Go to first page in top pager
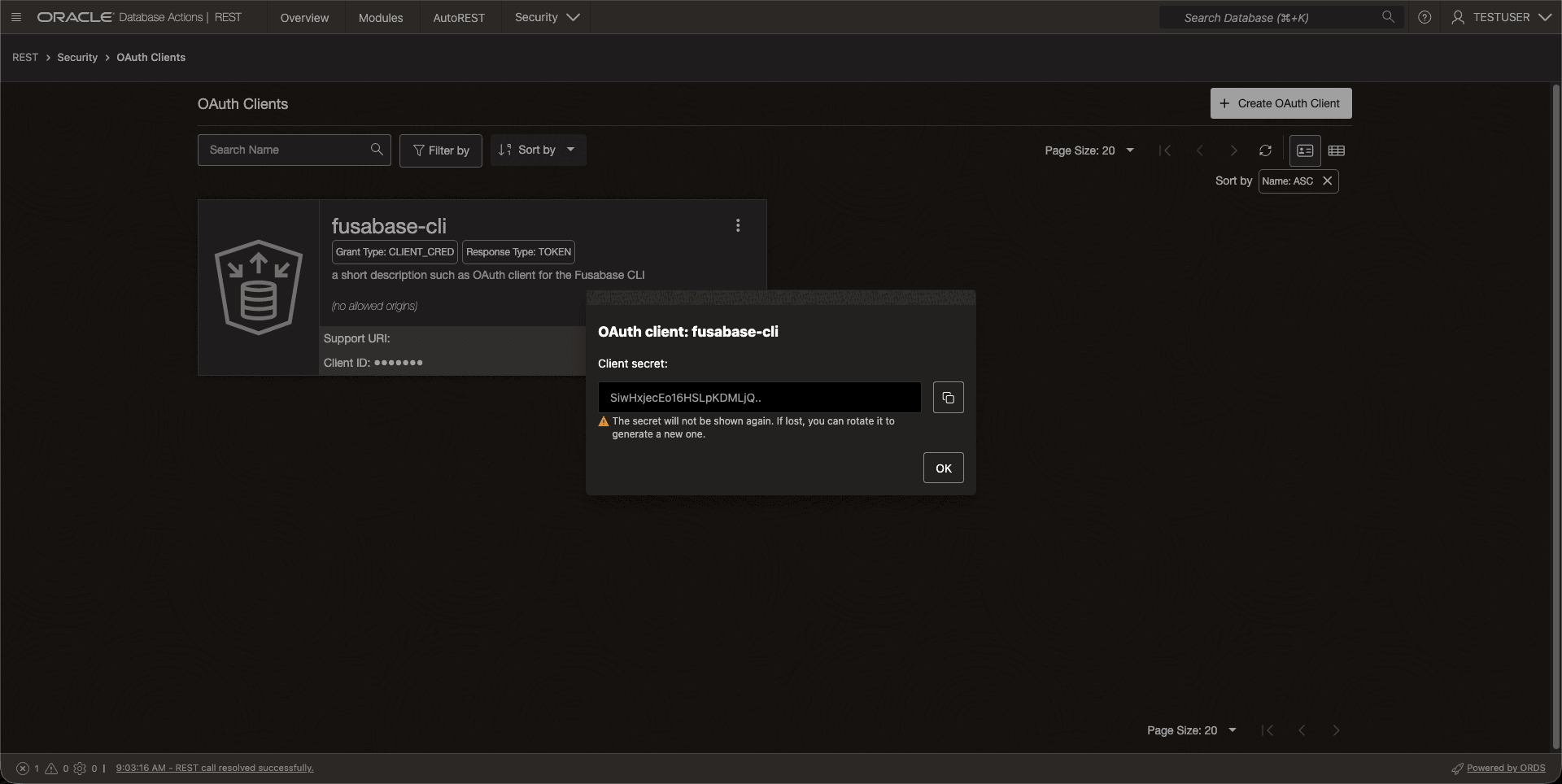The width and height of the screenshot is (1562, 784). click(1165, 150)
